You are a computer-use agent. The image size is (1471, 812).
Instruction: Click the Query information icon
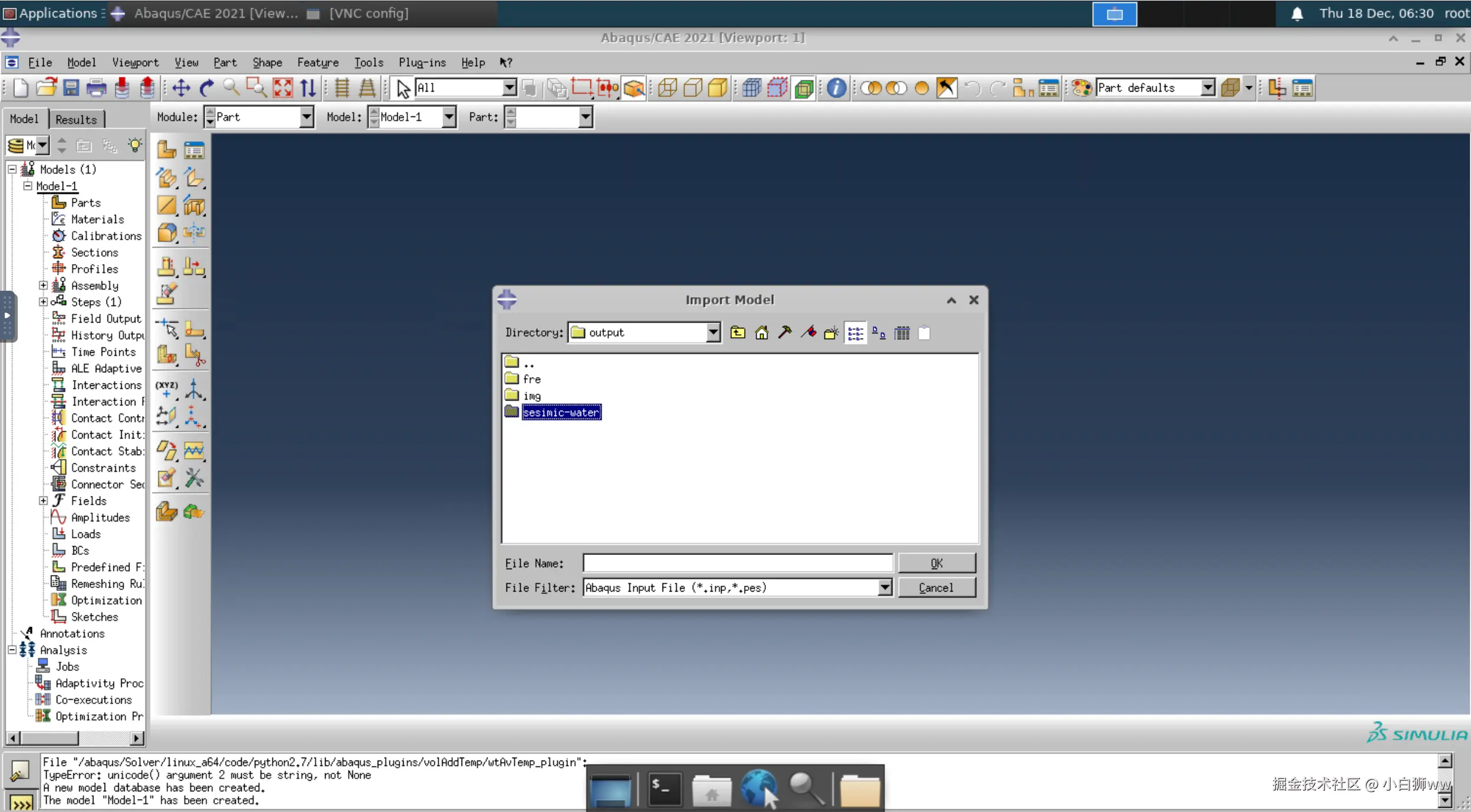coord(836,88)
